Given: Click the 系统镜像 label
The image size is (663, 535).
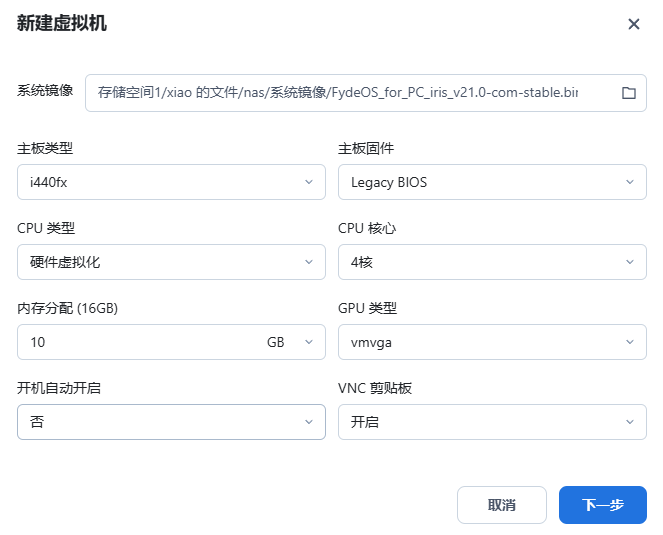Looking at the screenshot, I should 45,91.
